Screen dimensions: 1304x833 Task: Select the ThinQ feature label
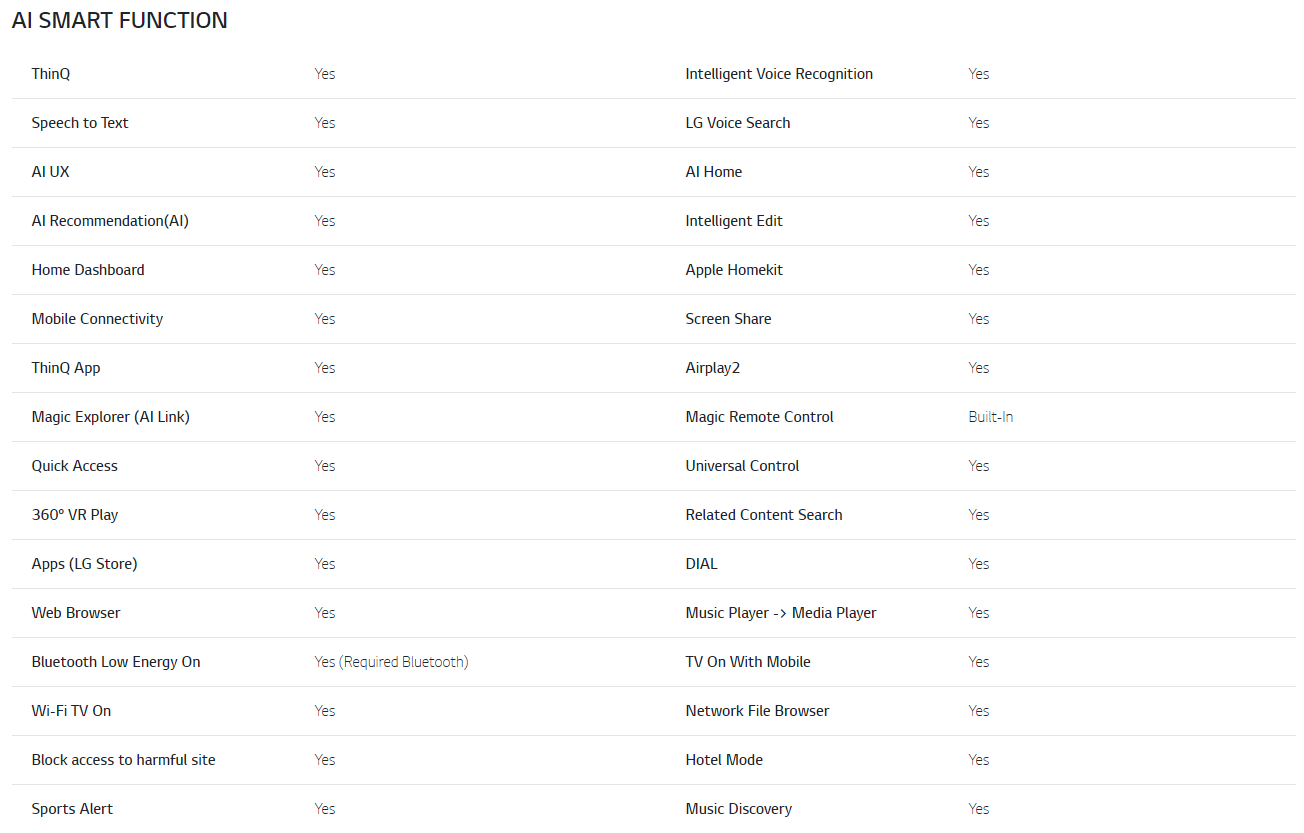click(x=51, y=74)
